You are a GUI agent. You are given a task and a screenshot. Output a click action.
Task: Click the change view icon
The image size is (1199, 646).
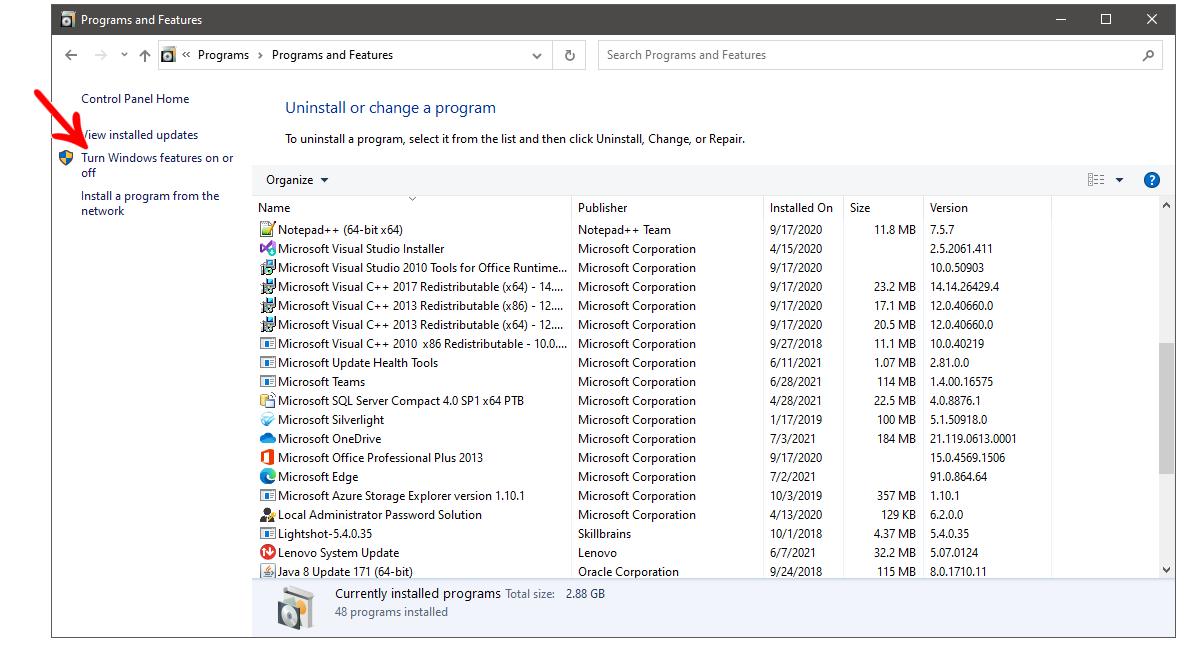coord(1096,180)
